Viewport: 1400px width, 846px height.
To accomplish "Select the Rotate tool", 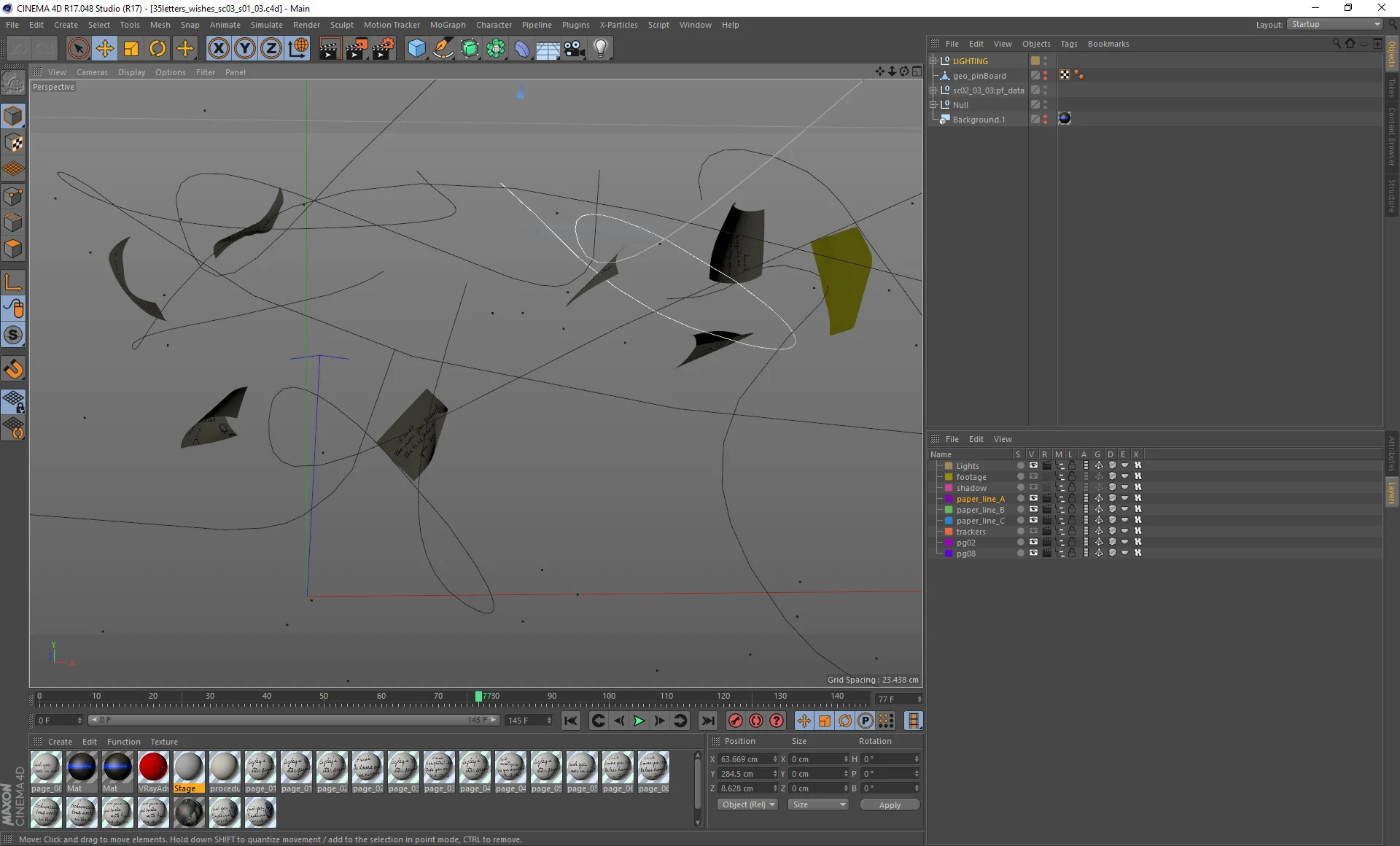I will click(157, 49).
